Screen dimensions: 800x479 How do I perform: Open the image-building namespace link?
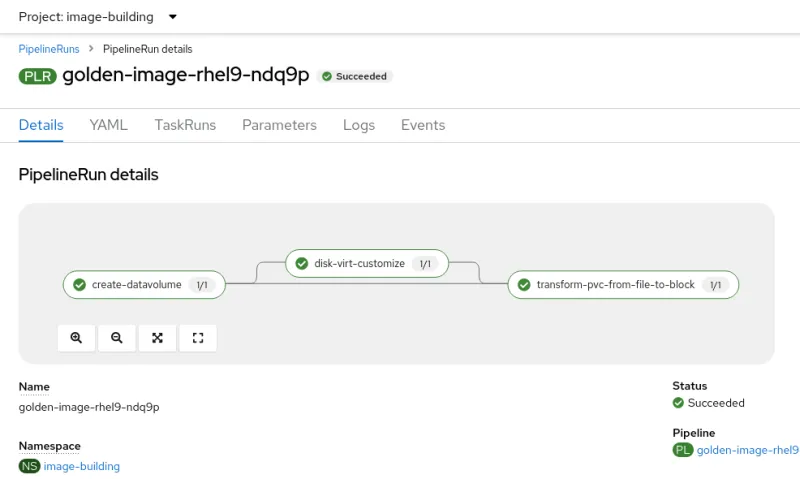[x=81, y=466]
